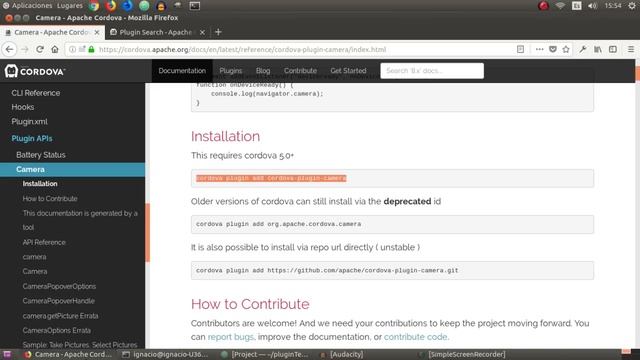Follow the contribute code link
Screen dimensions: 640x360
click(x=416, y=337)
